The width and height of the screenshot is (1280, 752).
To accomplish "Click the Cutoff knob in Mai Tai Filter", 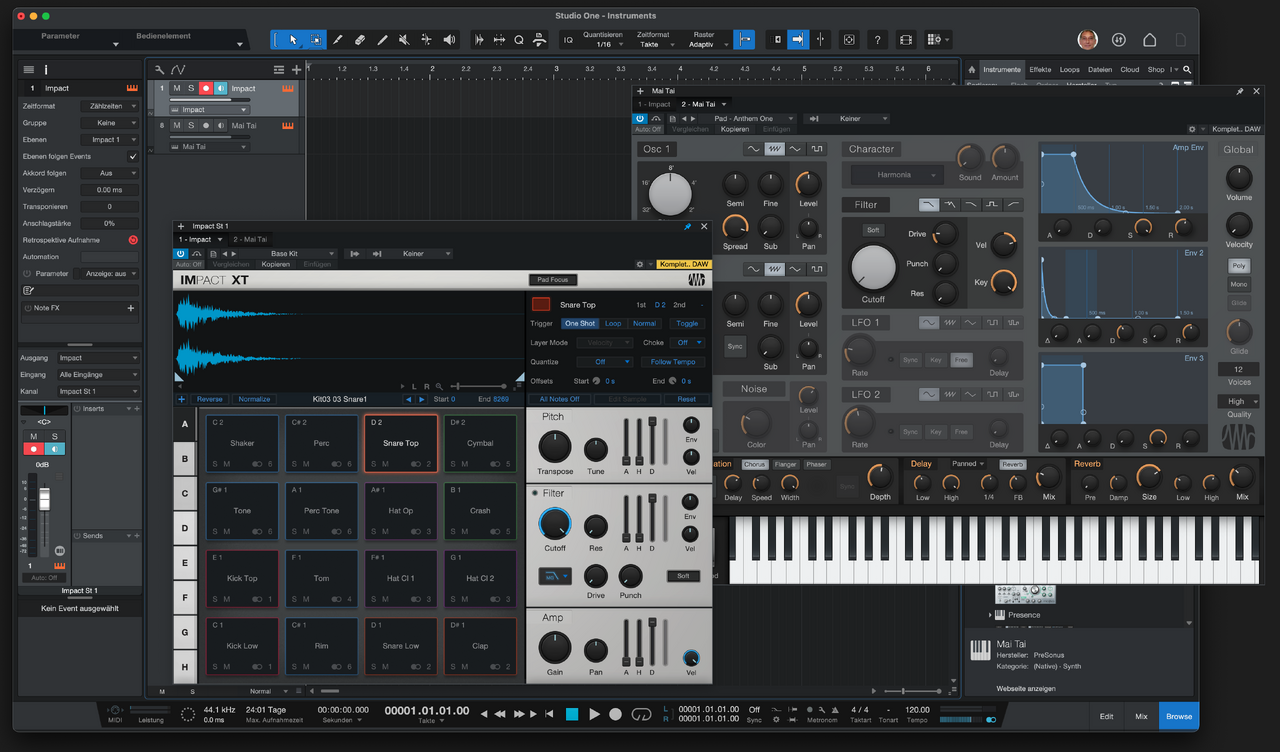I will click(873, 267).
